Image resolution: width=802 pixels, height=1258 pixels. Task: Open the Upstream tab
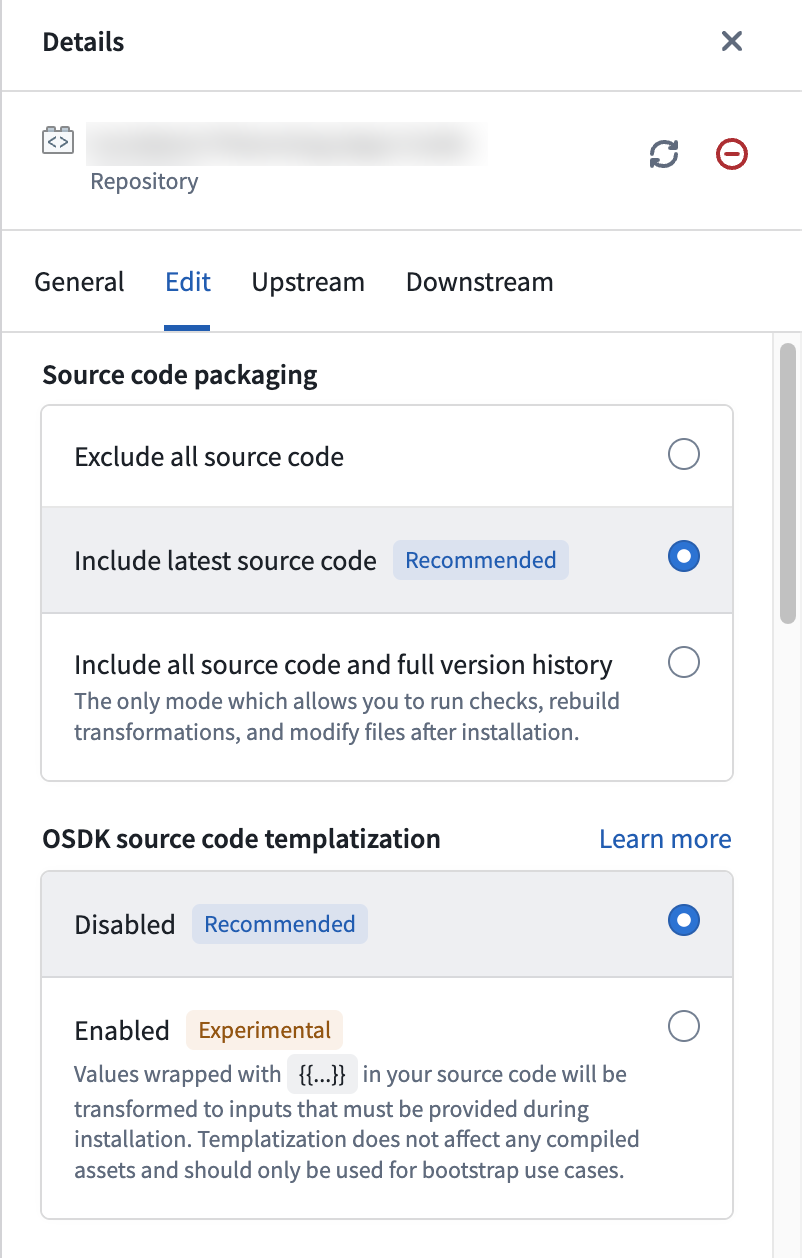click(x=308, y=282)
